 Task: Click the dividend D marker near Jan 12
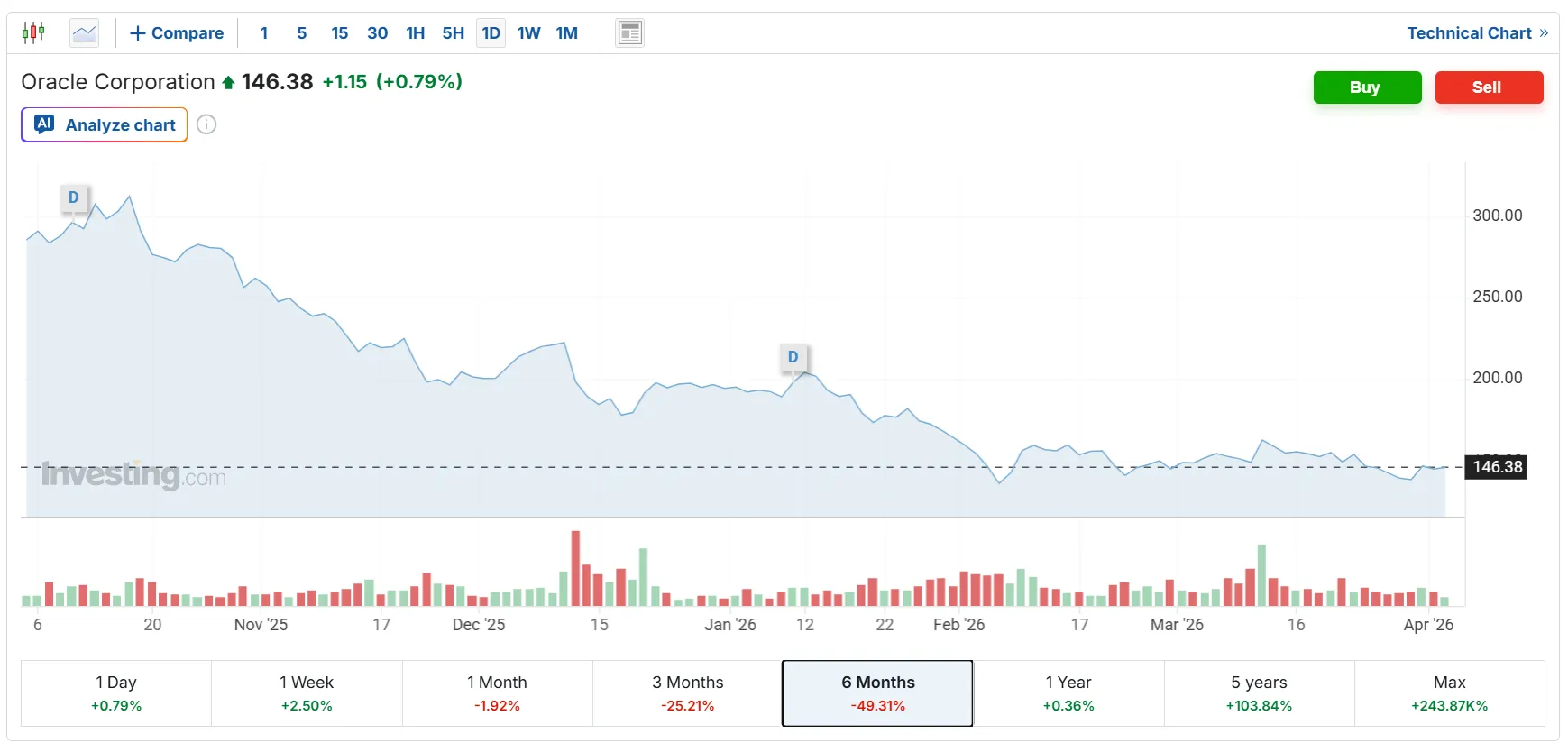[x=793, y=357]
